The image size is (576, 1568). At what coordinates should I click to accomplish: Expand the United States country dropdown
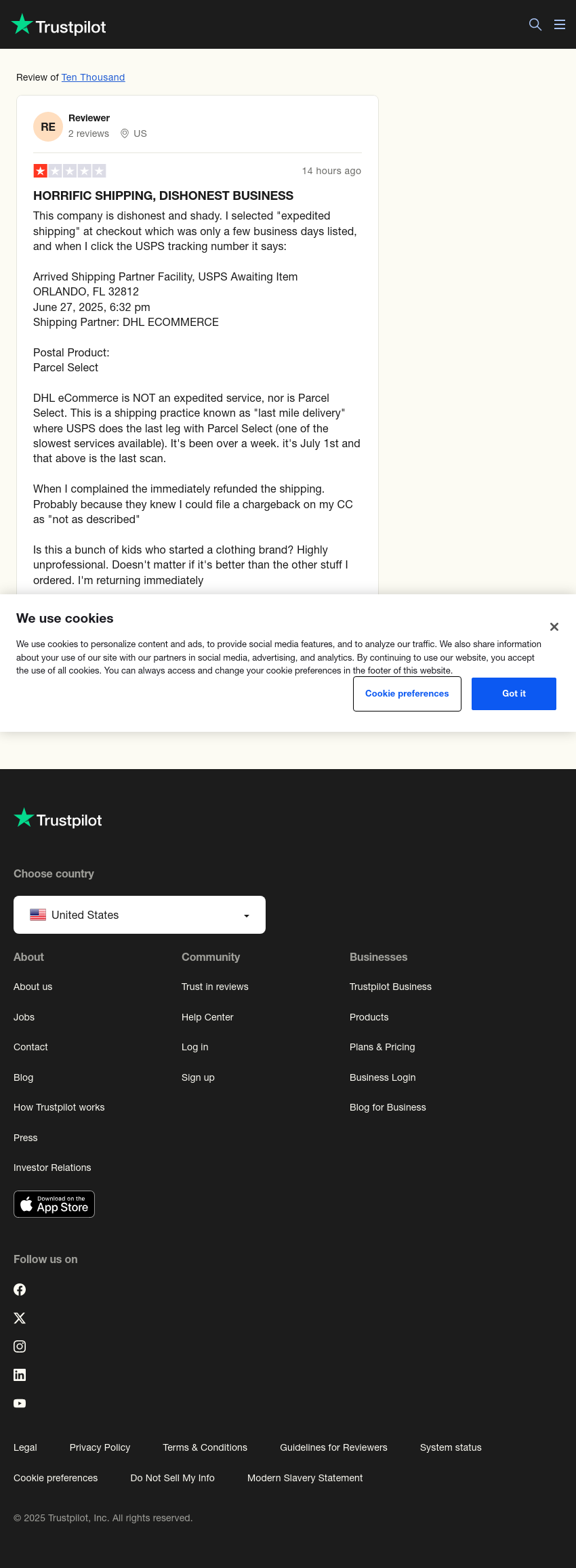coord(140,915)
